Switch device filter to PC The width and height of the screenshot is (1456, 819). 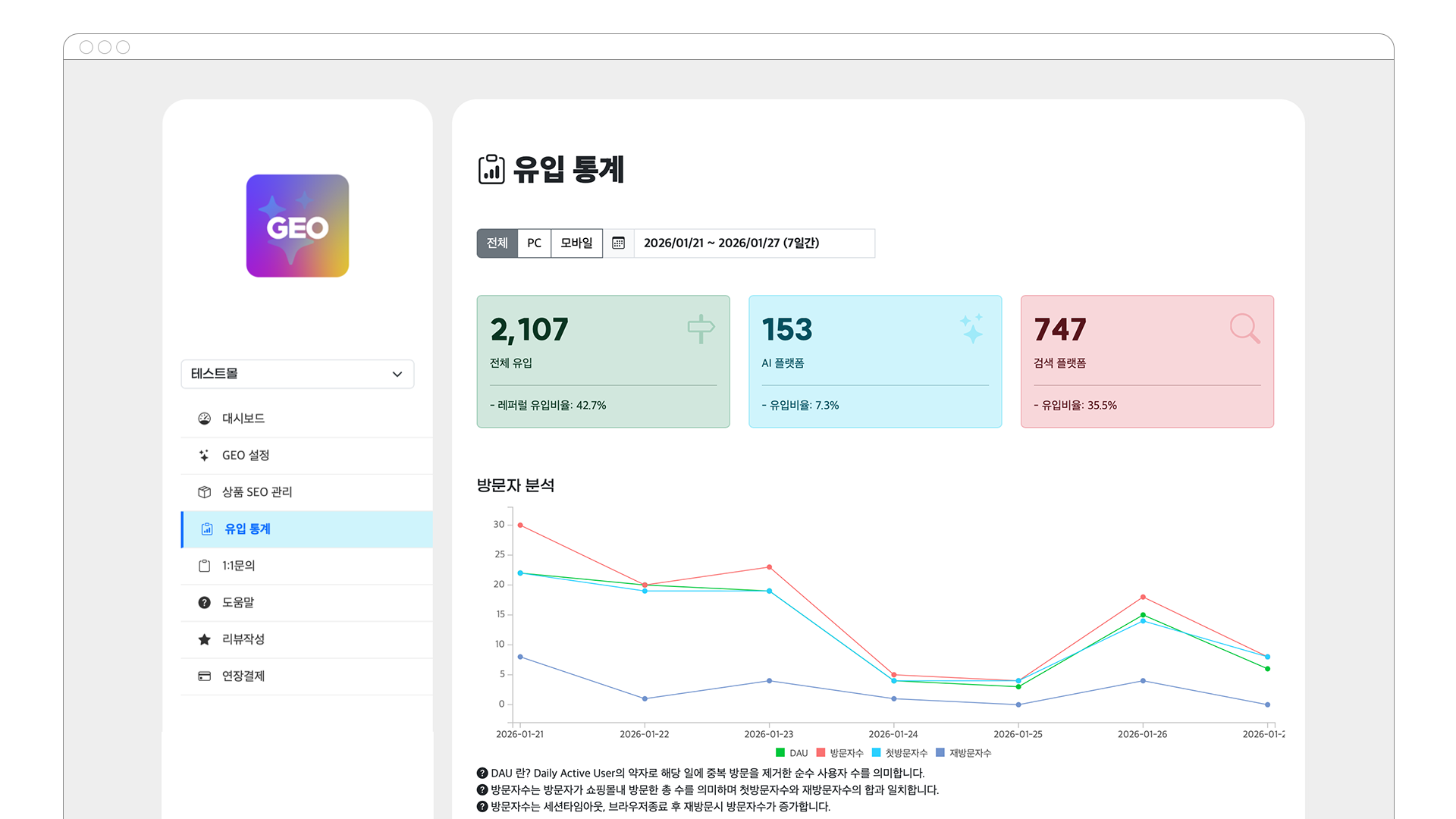(534, 243)
